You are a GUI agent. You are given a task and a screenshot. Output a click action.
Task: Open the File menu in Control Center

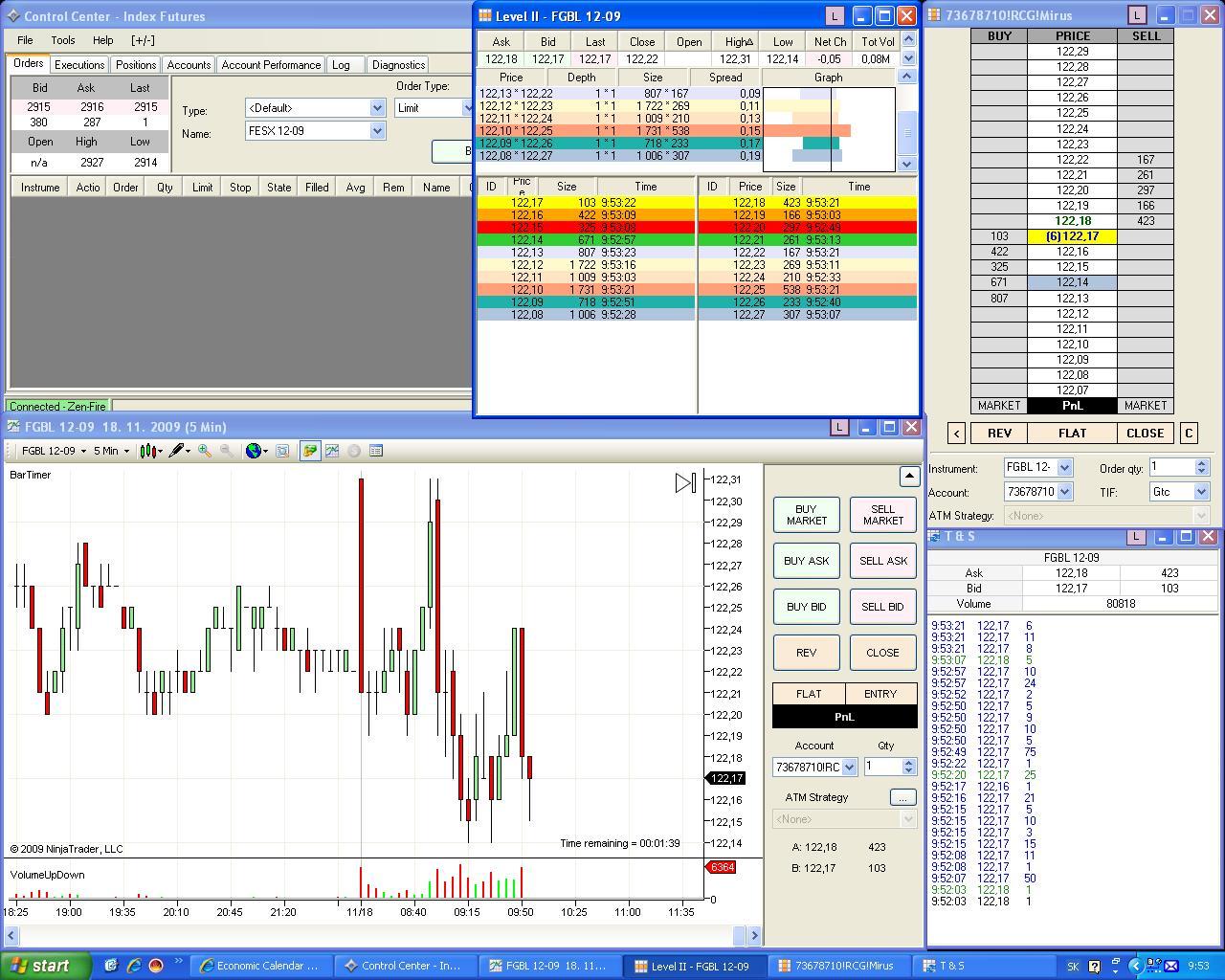25,40
